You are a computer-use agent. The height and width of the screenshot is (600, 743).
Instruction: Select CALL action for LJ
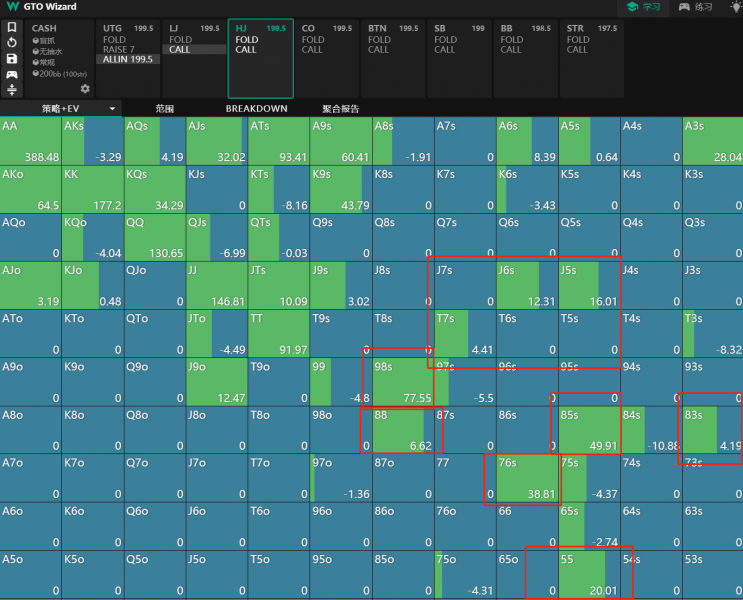(180, 49)
